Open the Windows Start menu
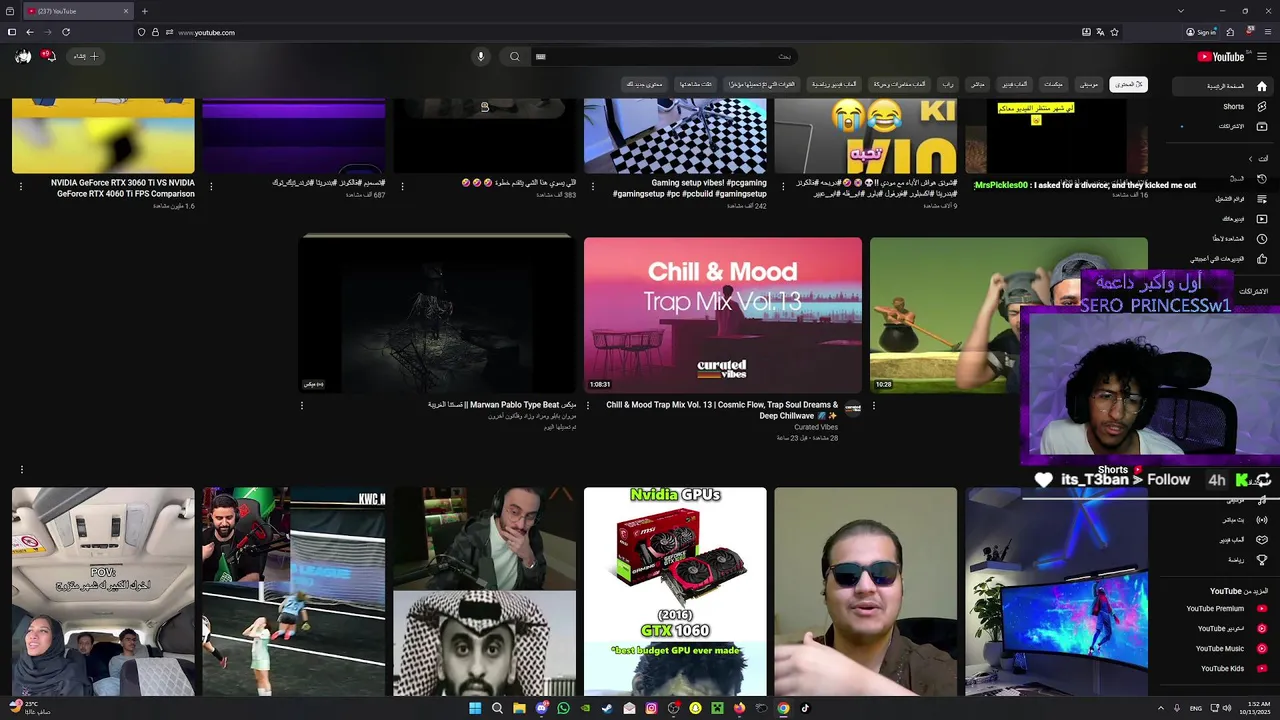The image size is (1280, 720). pos(475,708)
